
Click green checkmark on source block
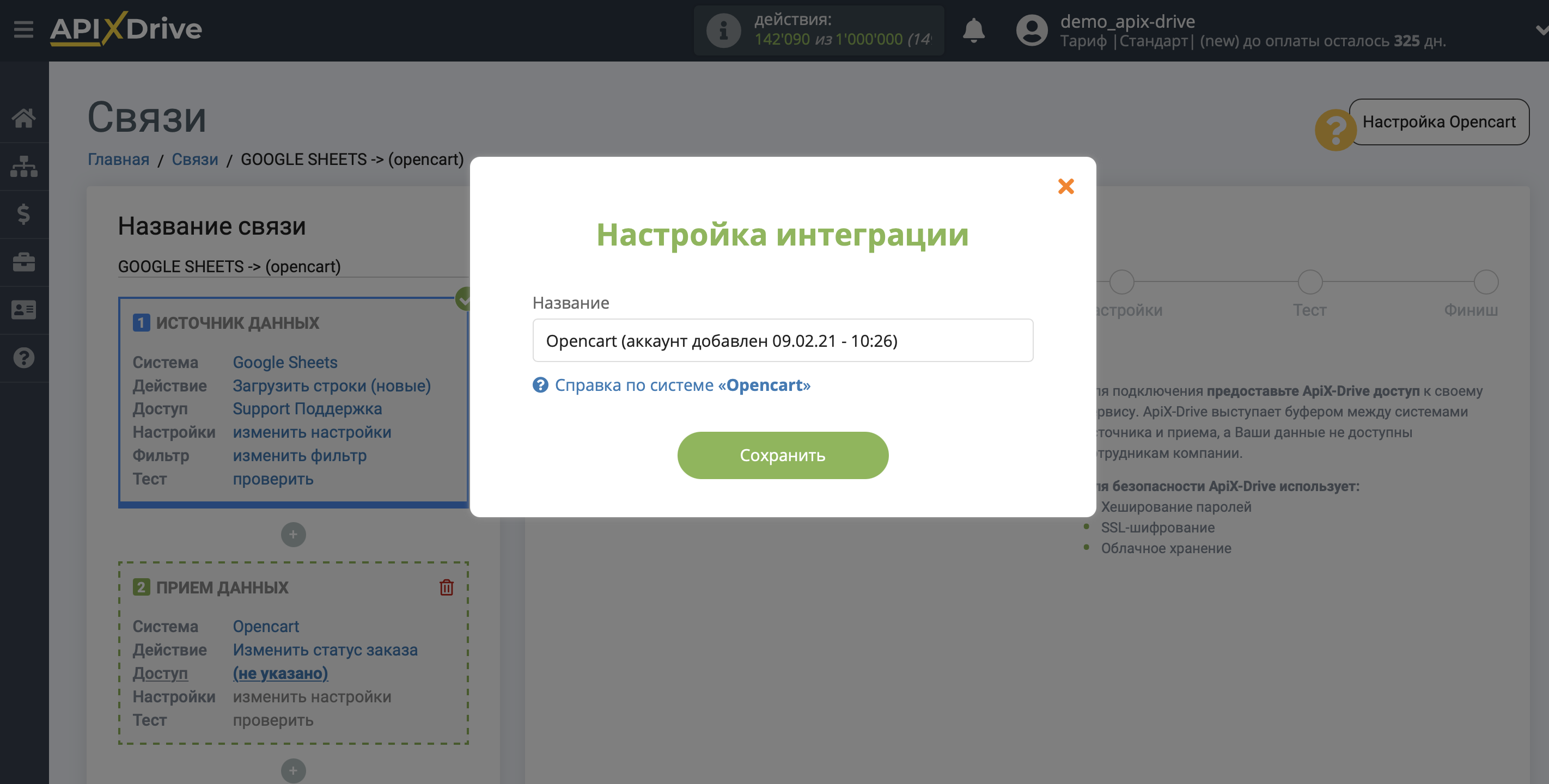463,299
